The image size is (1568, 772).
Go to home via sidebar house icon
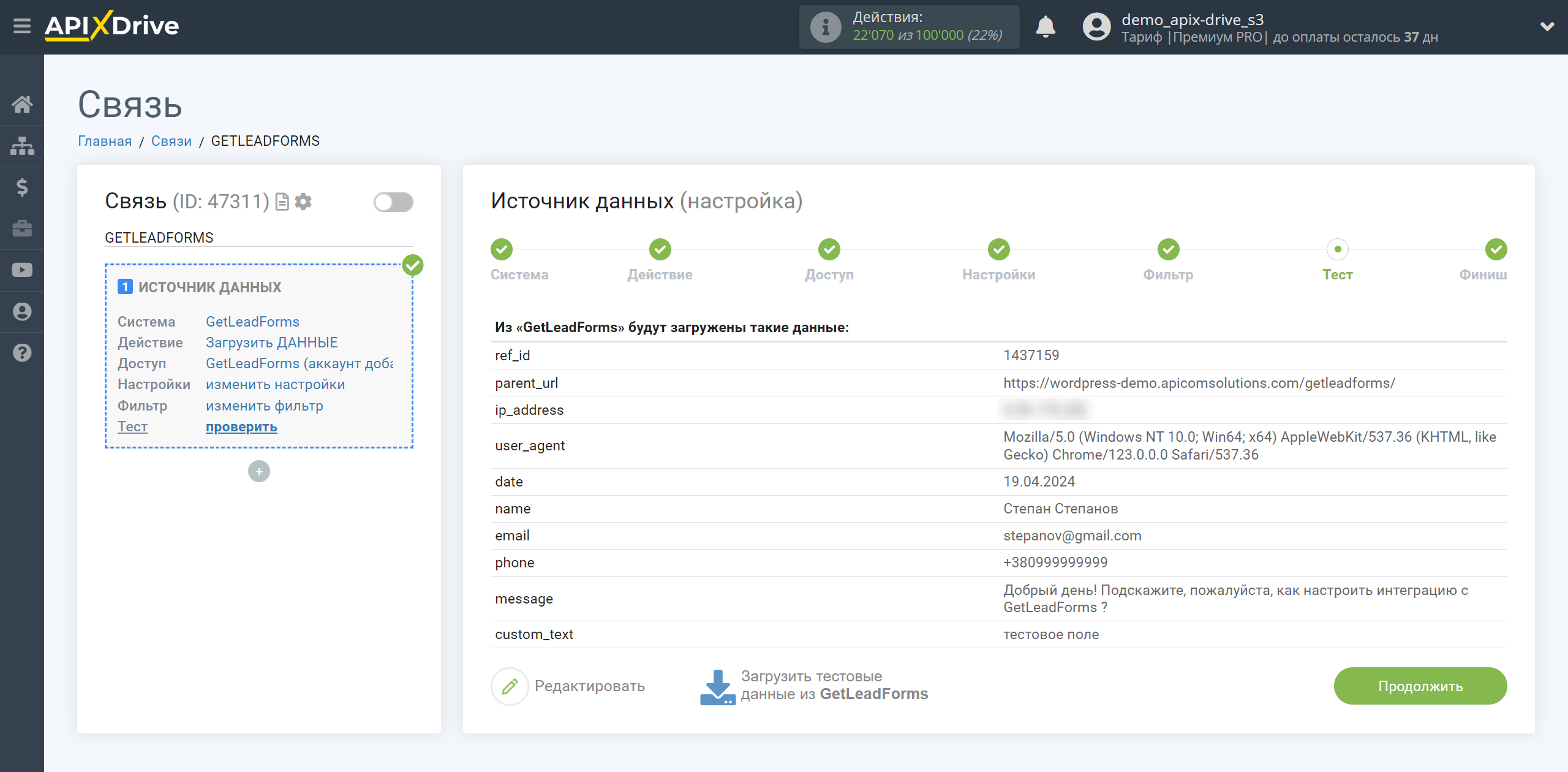coord(22,104)
